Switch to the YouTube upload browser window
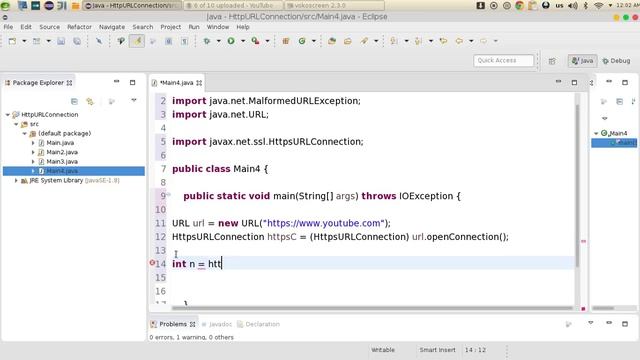 pyautogui.click(x=233, y=6)
